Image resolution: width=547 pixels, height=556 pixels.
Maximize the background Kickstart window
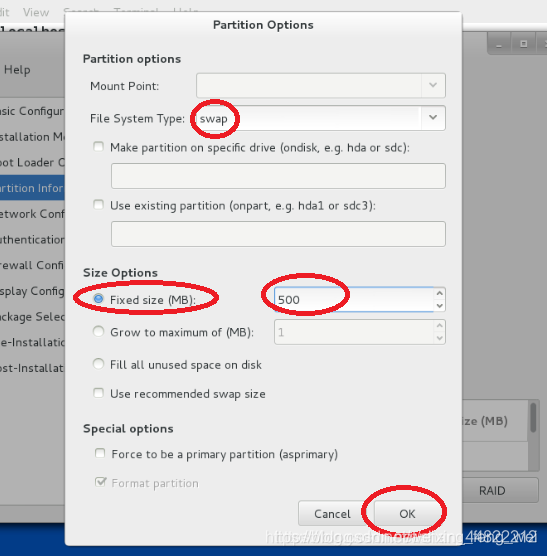[523, 44]
